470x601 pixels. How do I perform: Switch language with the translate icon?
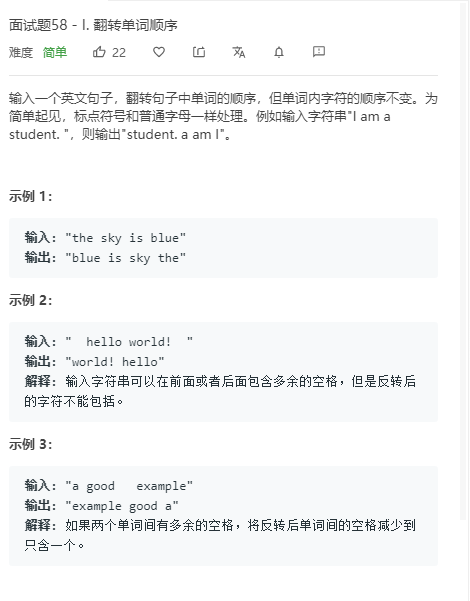click(239, 52)
